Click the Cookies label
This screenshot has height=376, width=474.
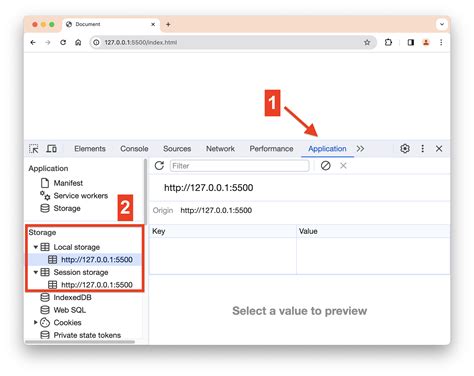click(x=67, y=322)
